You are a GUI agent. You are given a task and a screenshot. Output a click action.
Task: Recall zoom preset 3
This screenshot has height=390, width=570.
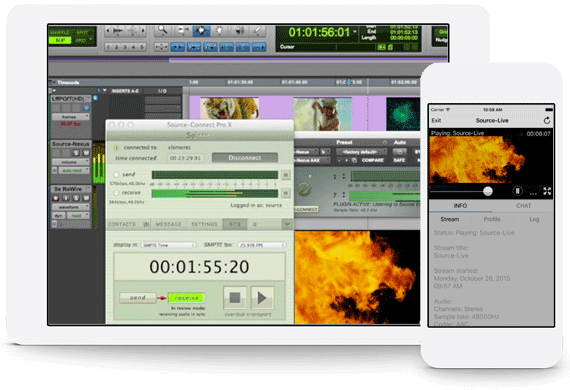pos(125,47)
